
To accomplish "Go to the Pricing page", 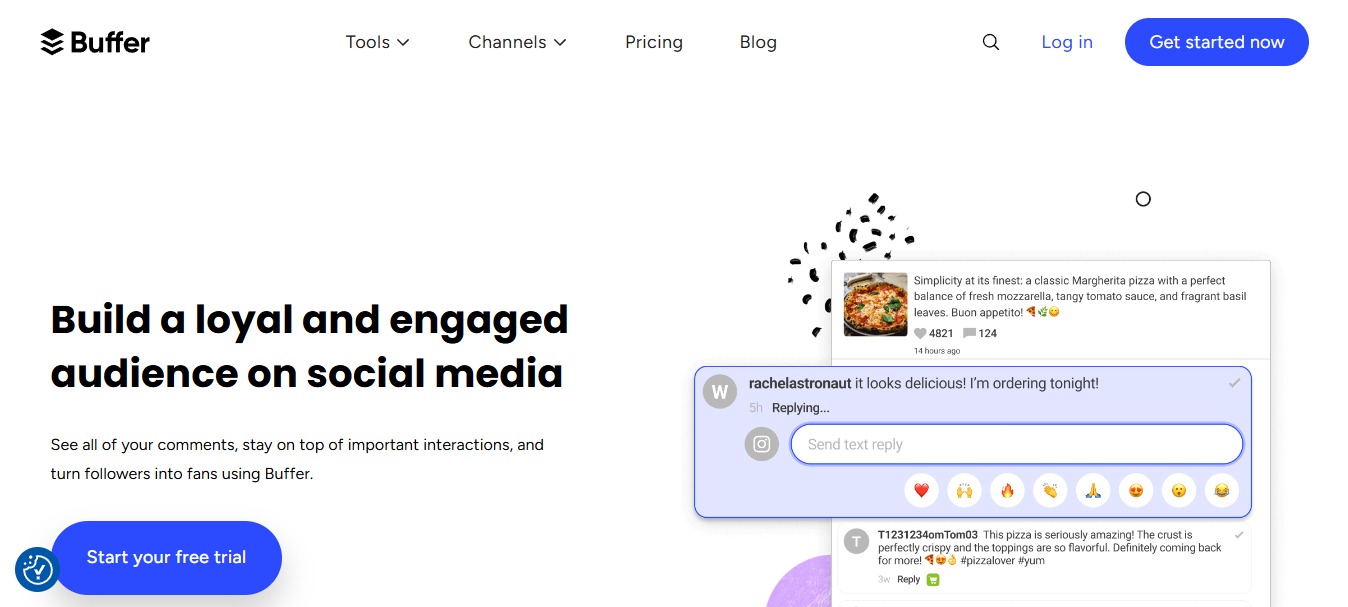I will [654, 42].
